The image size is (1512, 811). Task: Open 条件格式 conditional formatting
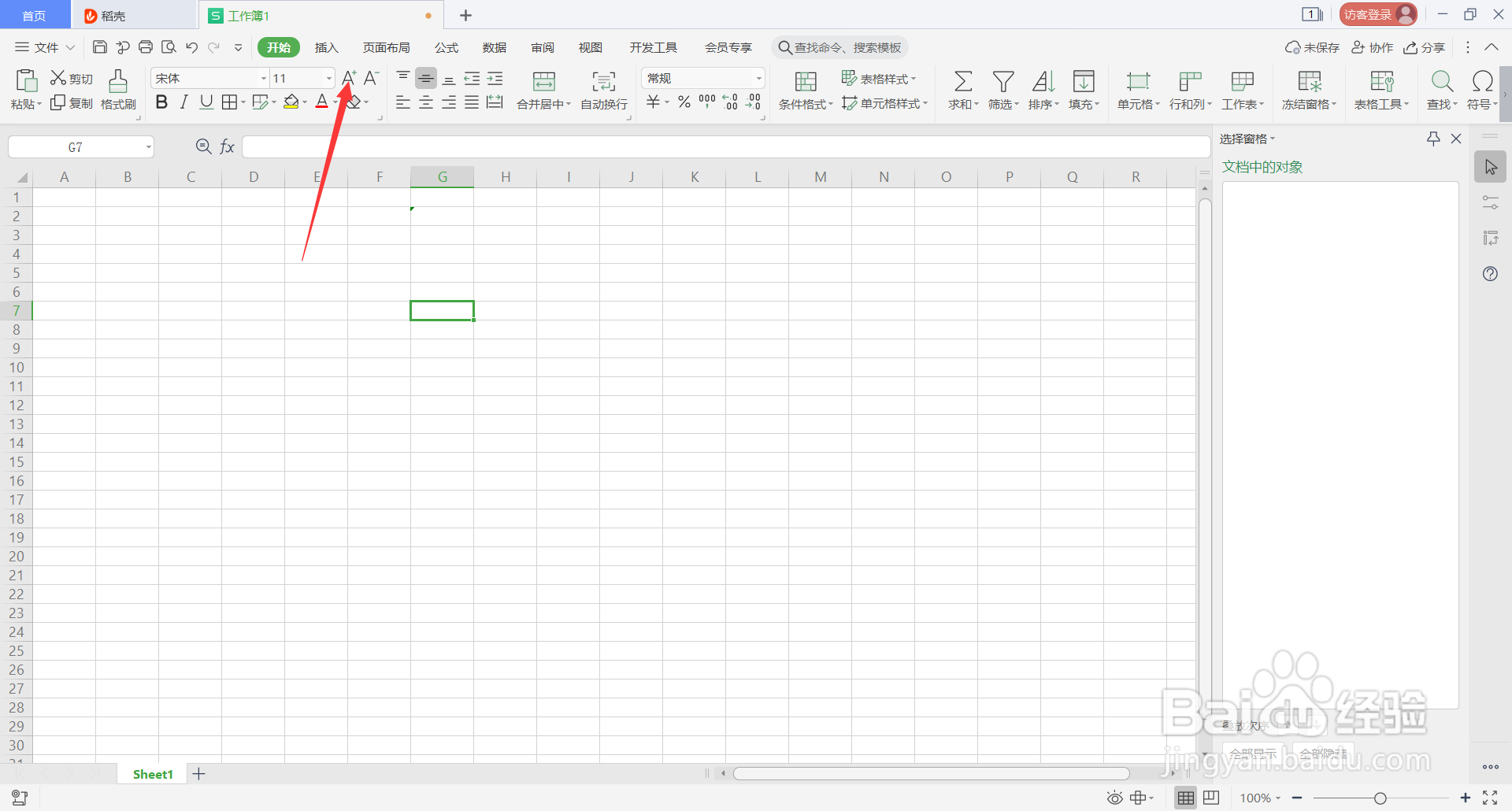click(806, 90)
